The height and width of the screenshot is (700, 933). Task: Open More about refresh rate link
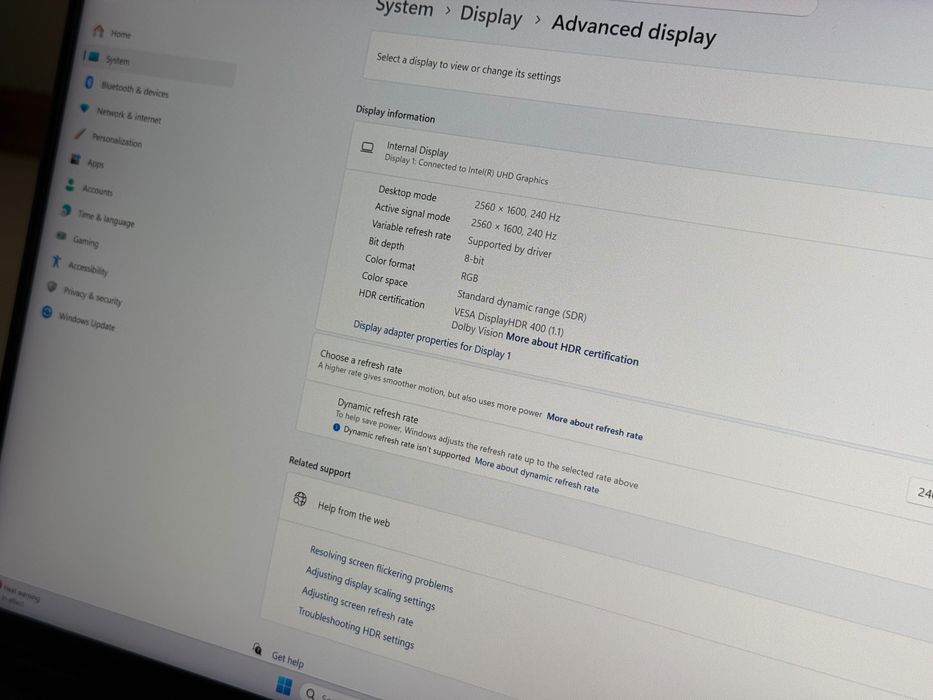594,426
